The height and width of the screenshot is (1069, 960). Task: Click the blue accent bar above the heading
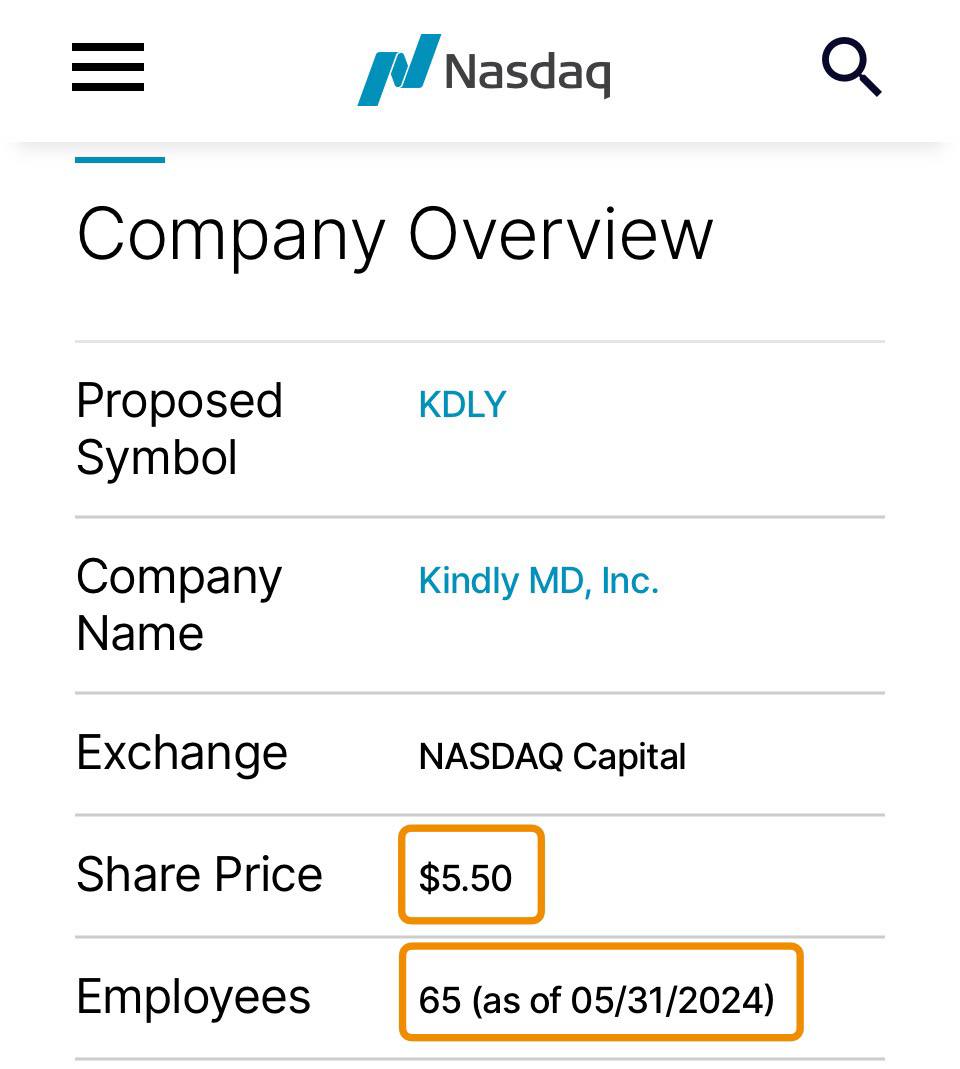click(x=120, y=159)
